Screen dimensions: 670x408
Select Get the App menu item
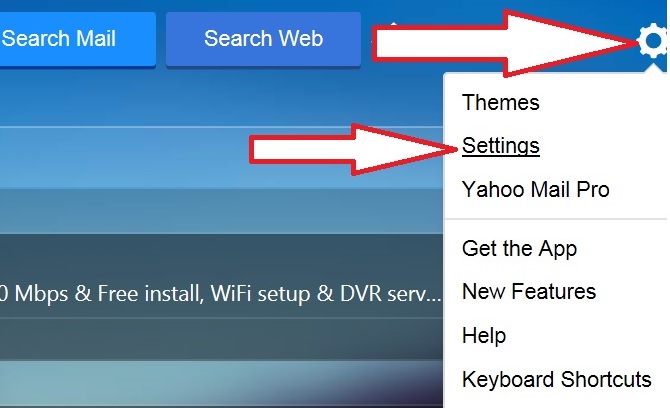tap(519, 249)
